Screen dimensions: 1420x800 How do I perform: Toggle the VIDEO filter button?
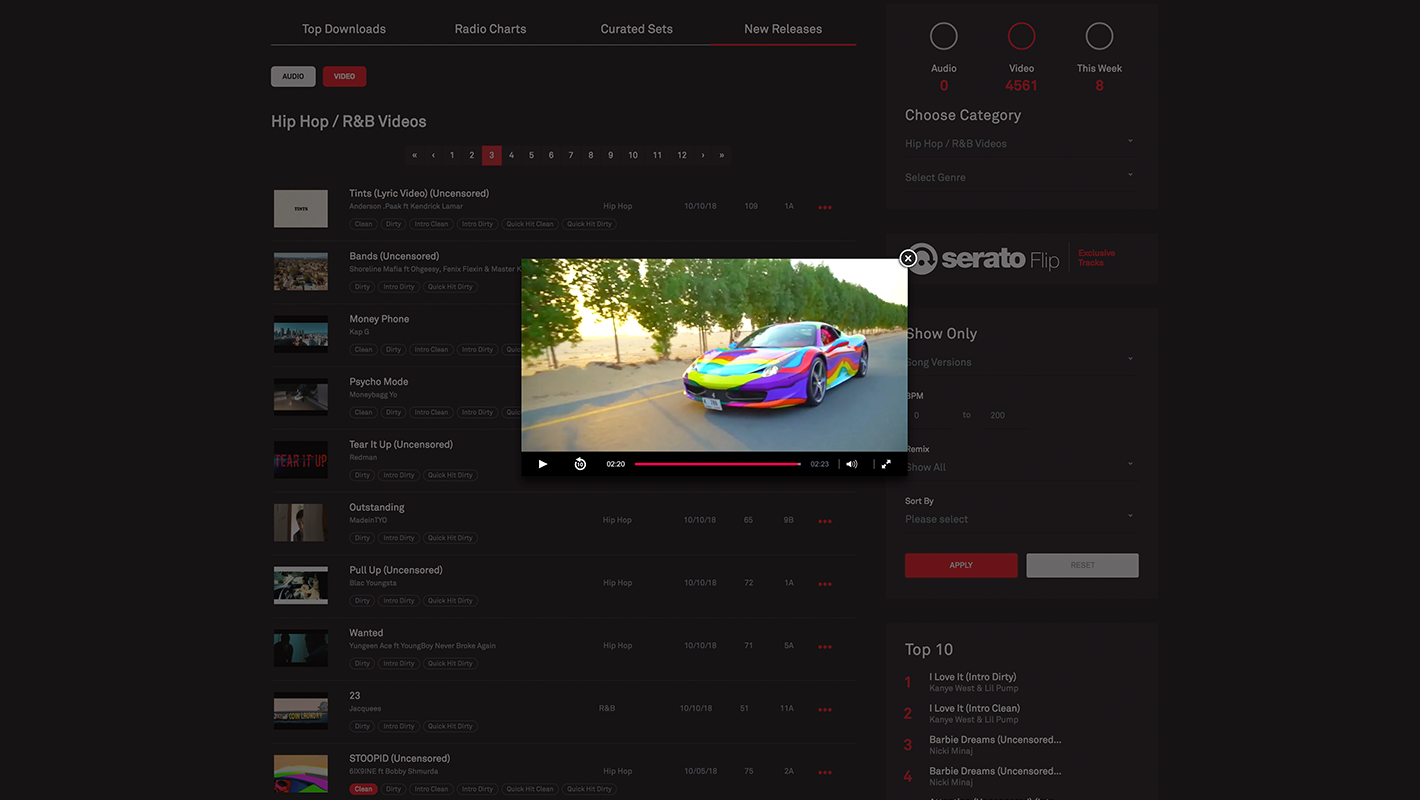(344, 76)
